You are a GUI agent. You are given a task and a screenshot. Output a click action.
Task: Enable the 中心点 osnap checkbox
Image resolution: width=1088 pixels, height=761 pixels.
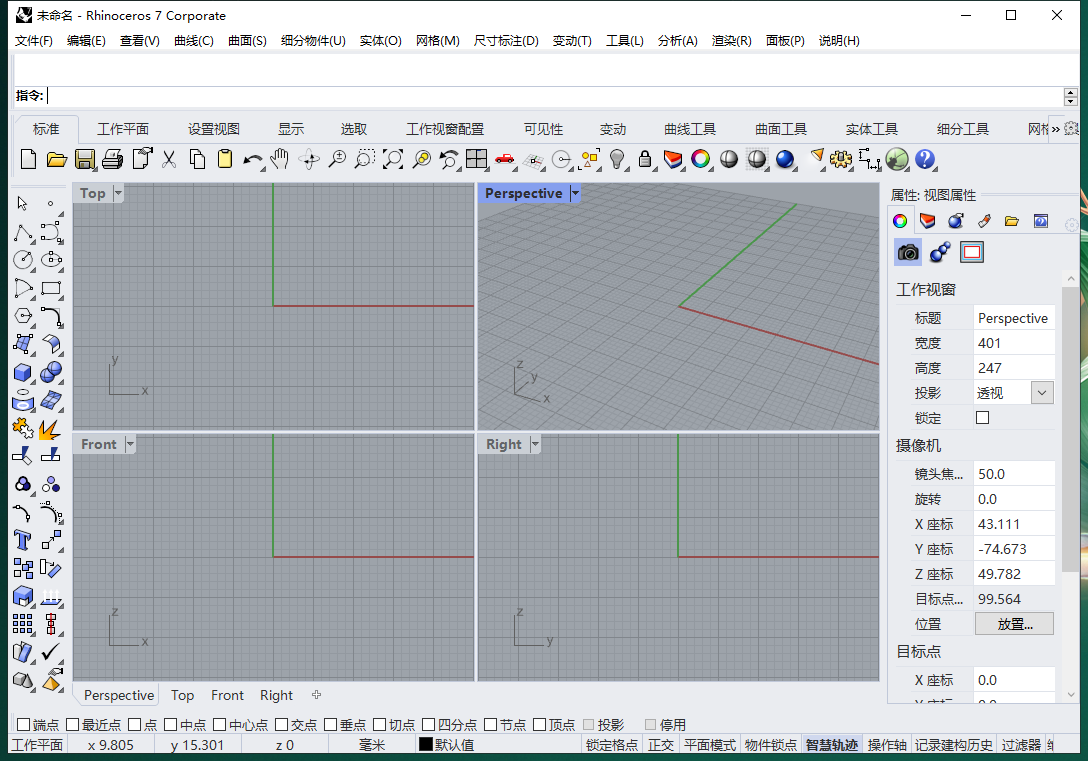click(220, 724)
